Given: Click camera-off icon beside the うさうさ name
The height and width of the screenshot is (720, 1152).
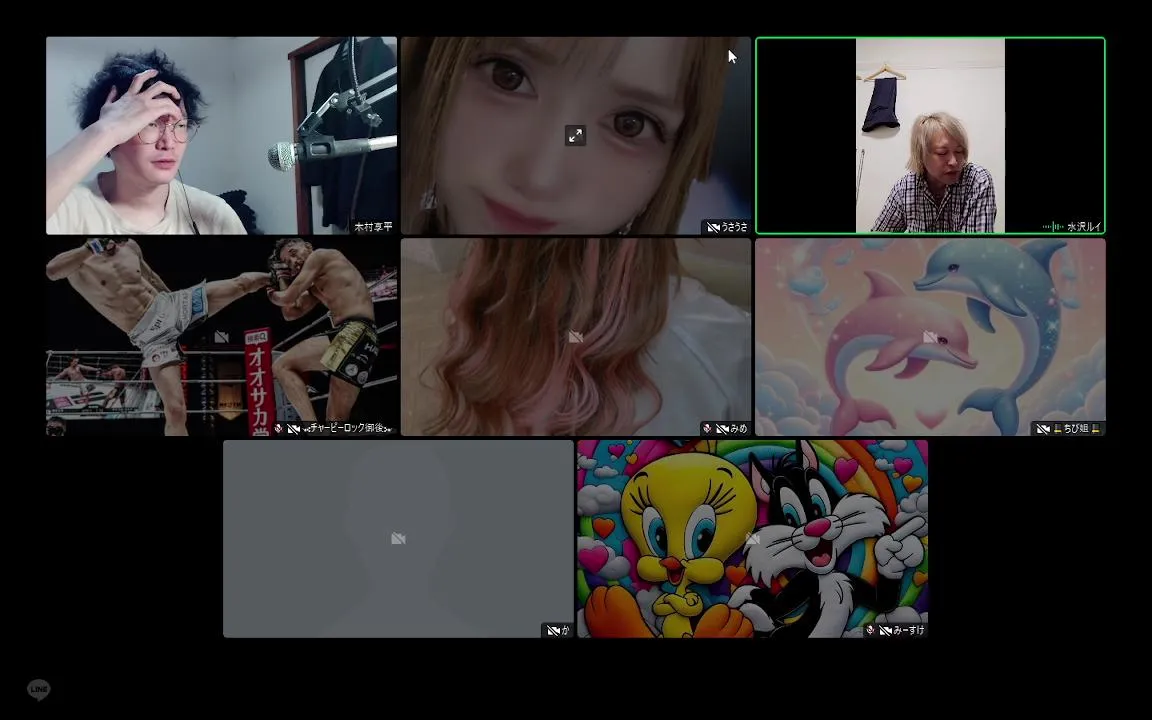Looking at the screenshot, I should [713, 227].
